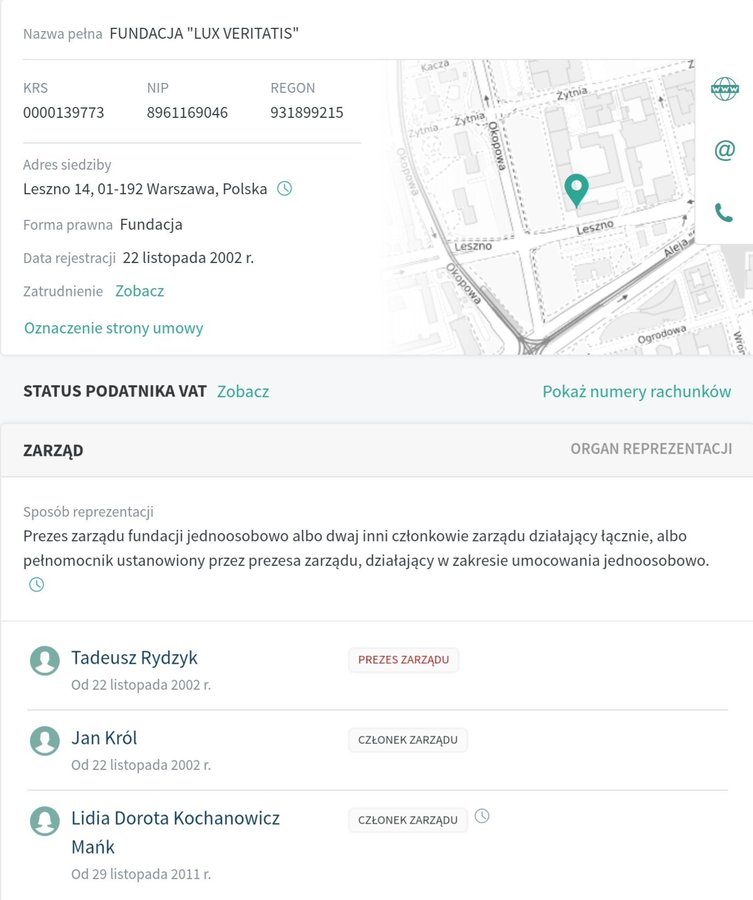The image size is (753, 900).
Task: Click REGON number 931899215
Action: [x=306, y=112]
